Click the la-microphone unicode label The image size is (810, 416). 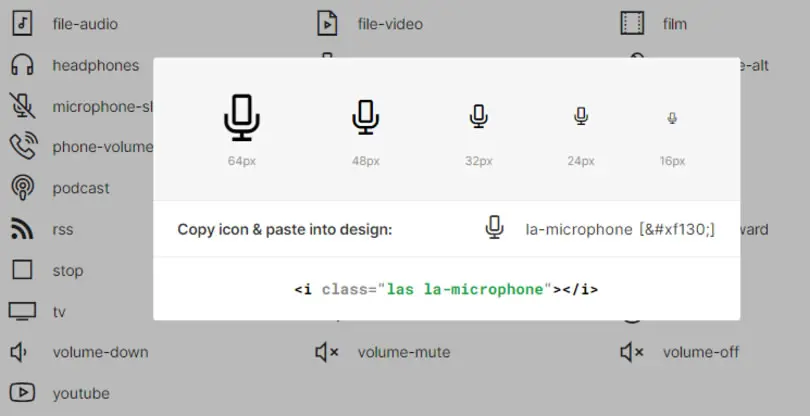click(620, 229)
